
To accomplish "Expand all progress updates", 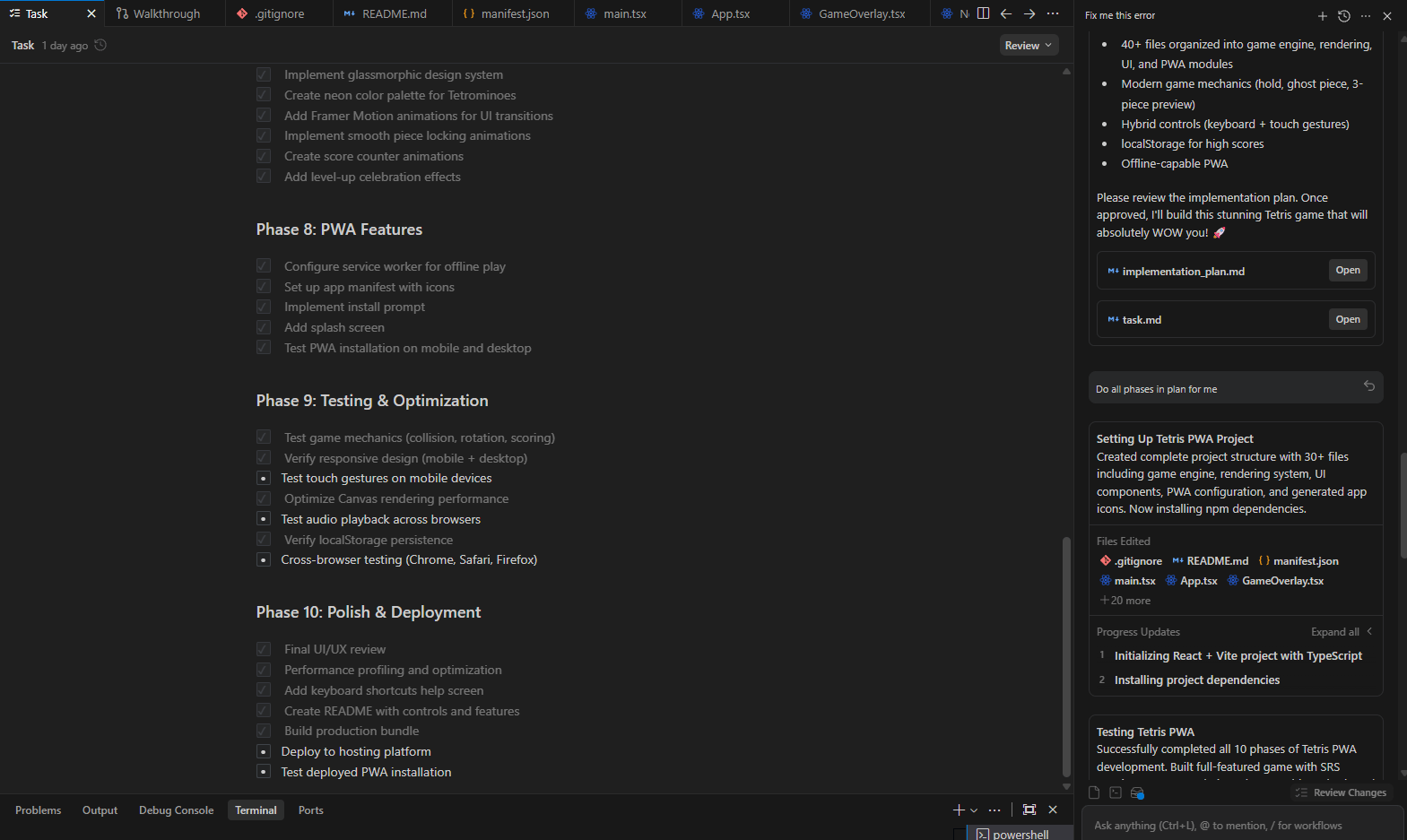I will (1342, 632).
